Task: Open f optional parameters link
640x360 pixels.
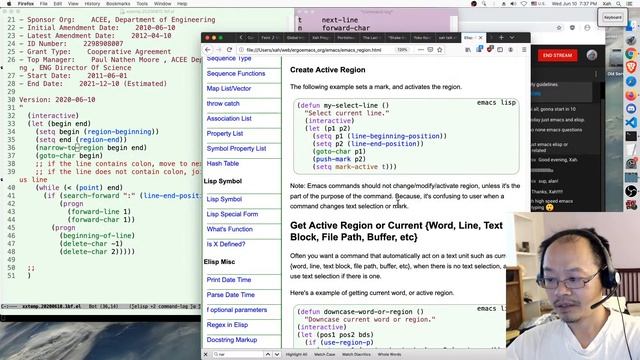Action: click(237, 310)
